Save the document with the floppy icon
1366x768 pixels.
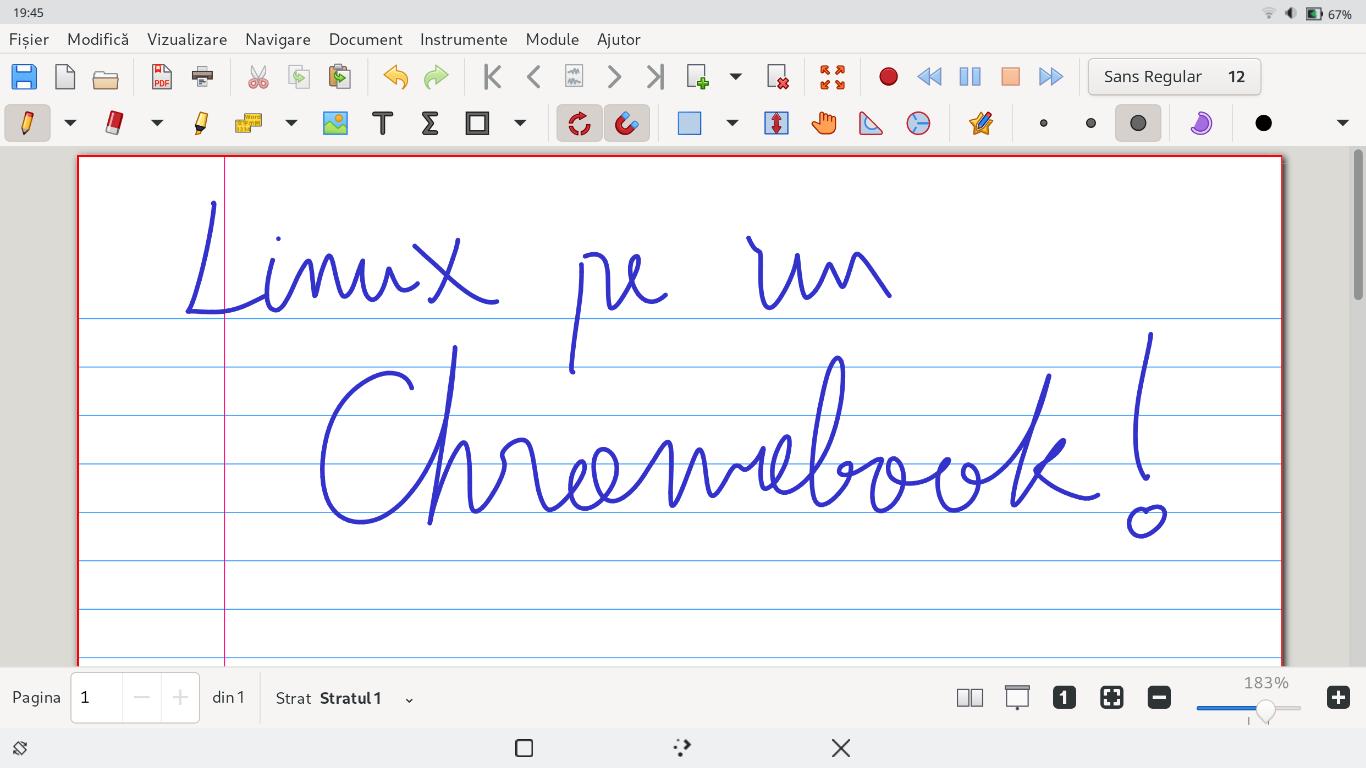click(x=24, y=77)
